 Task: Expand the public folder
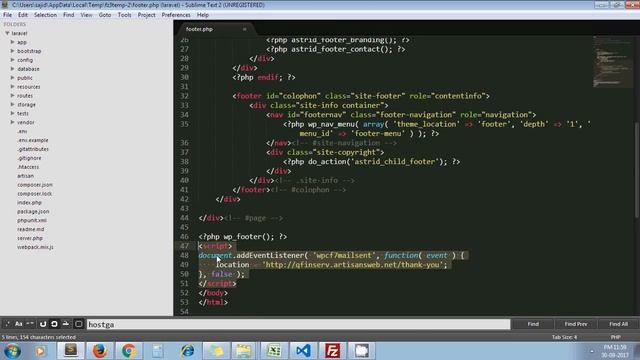point(13,78)
